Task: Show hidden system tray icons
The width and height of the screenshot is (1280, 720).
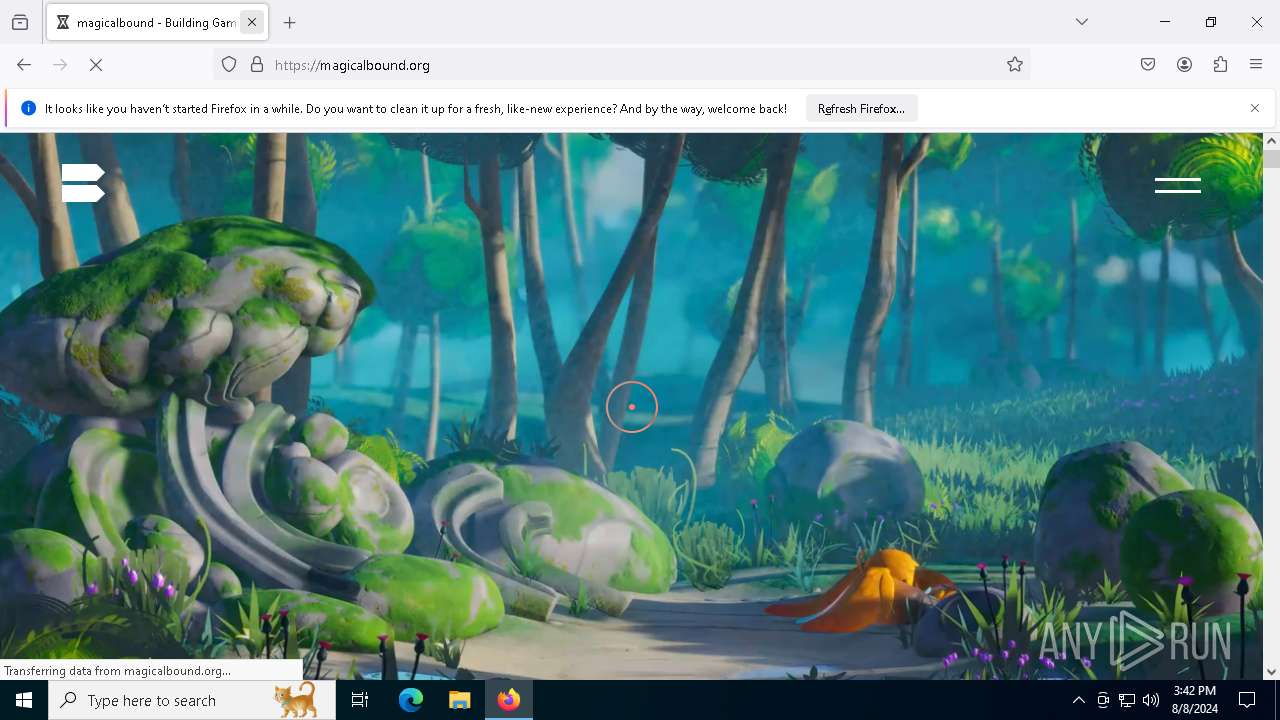Action: click(1078, 701)
